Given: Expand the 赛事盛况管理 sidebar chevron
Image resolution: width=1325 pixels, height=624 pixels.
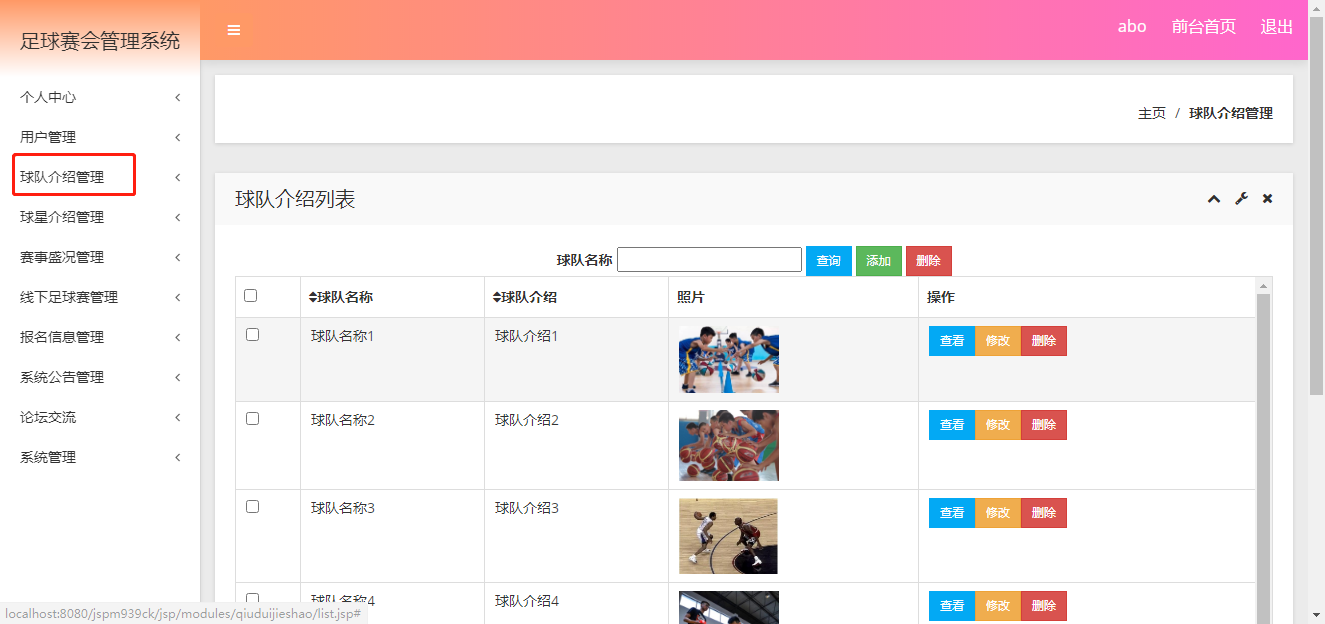Looking at the screenshot, I should [x=177, y=257].
